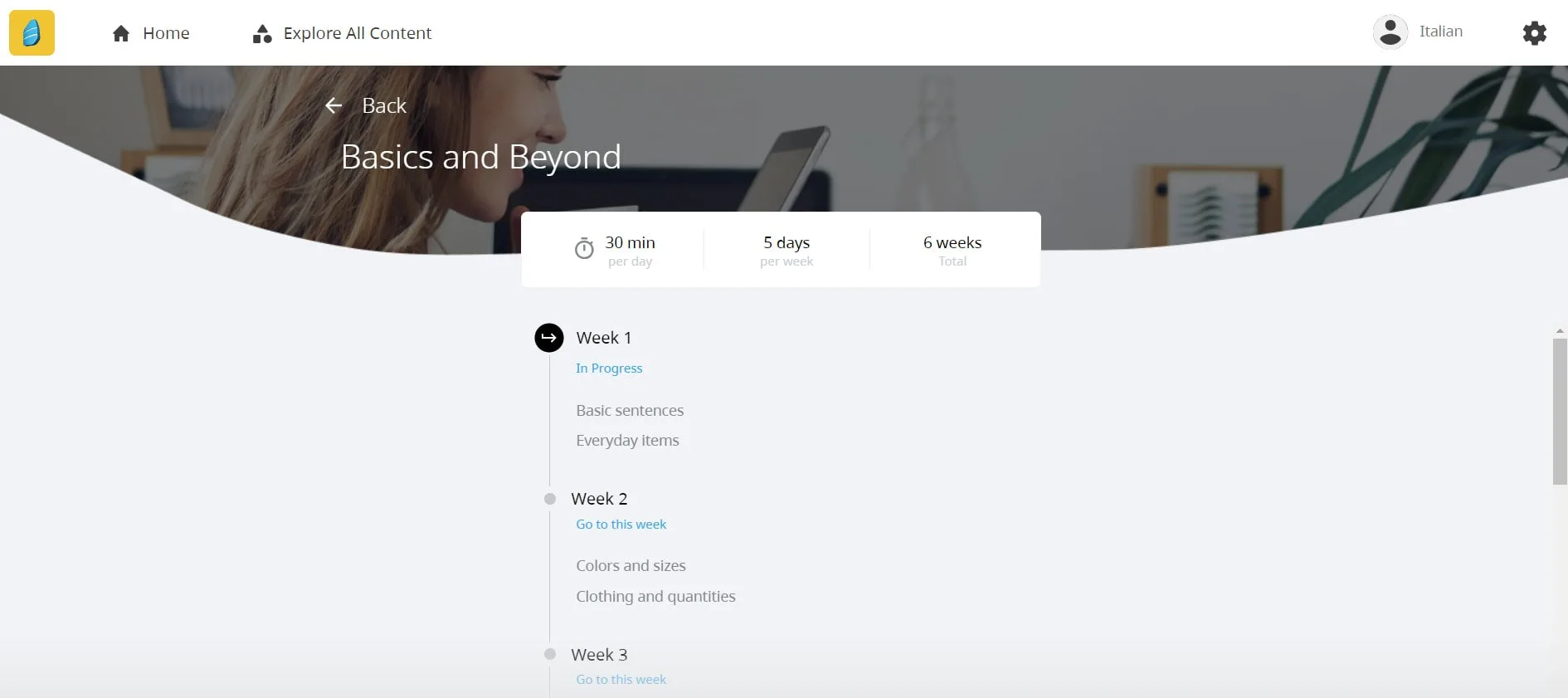
Task: Open the settings gear icon
Action: 1535,33
